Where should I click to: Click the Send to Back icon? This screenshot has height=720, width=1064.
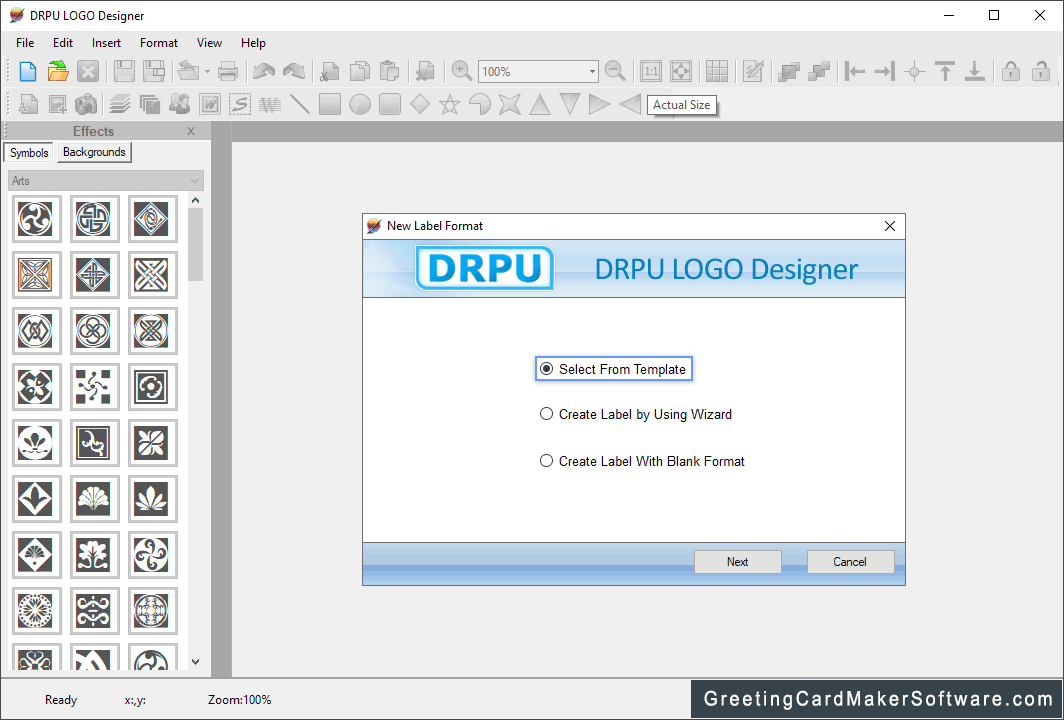point(819,71)
